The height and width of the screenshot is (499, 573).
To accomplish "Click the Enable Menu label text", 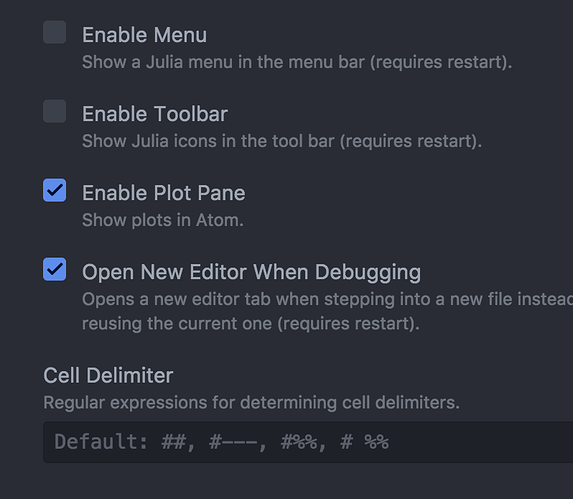I will coord(144,35).
